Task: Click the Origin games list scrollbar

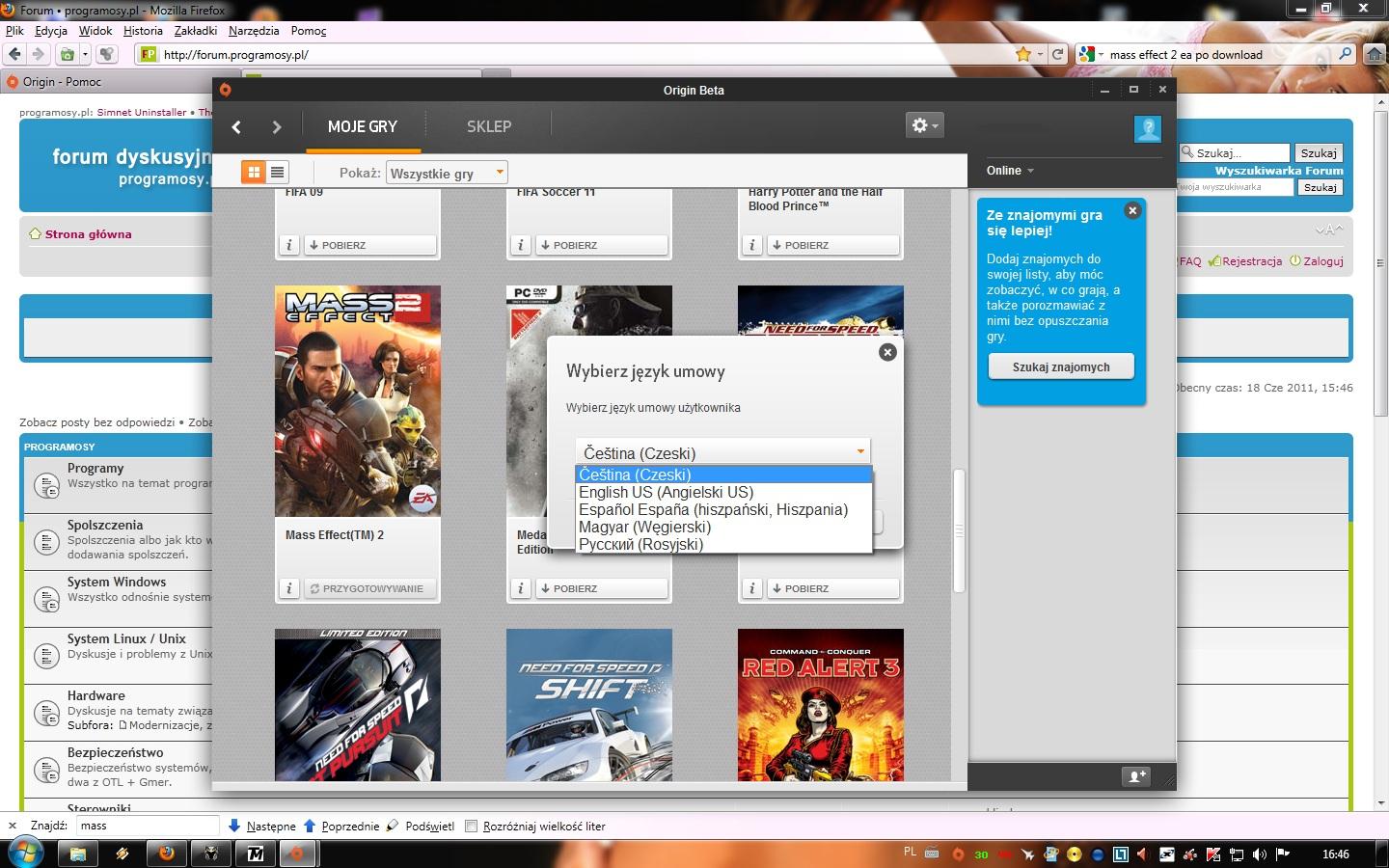Action: (x=959, y=530)
